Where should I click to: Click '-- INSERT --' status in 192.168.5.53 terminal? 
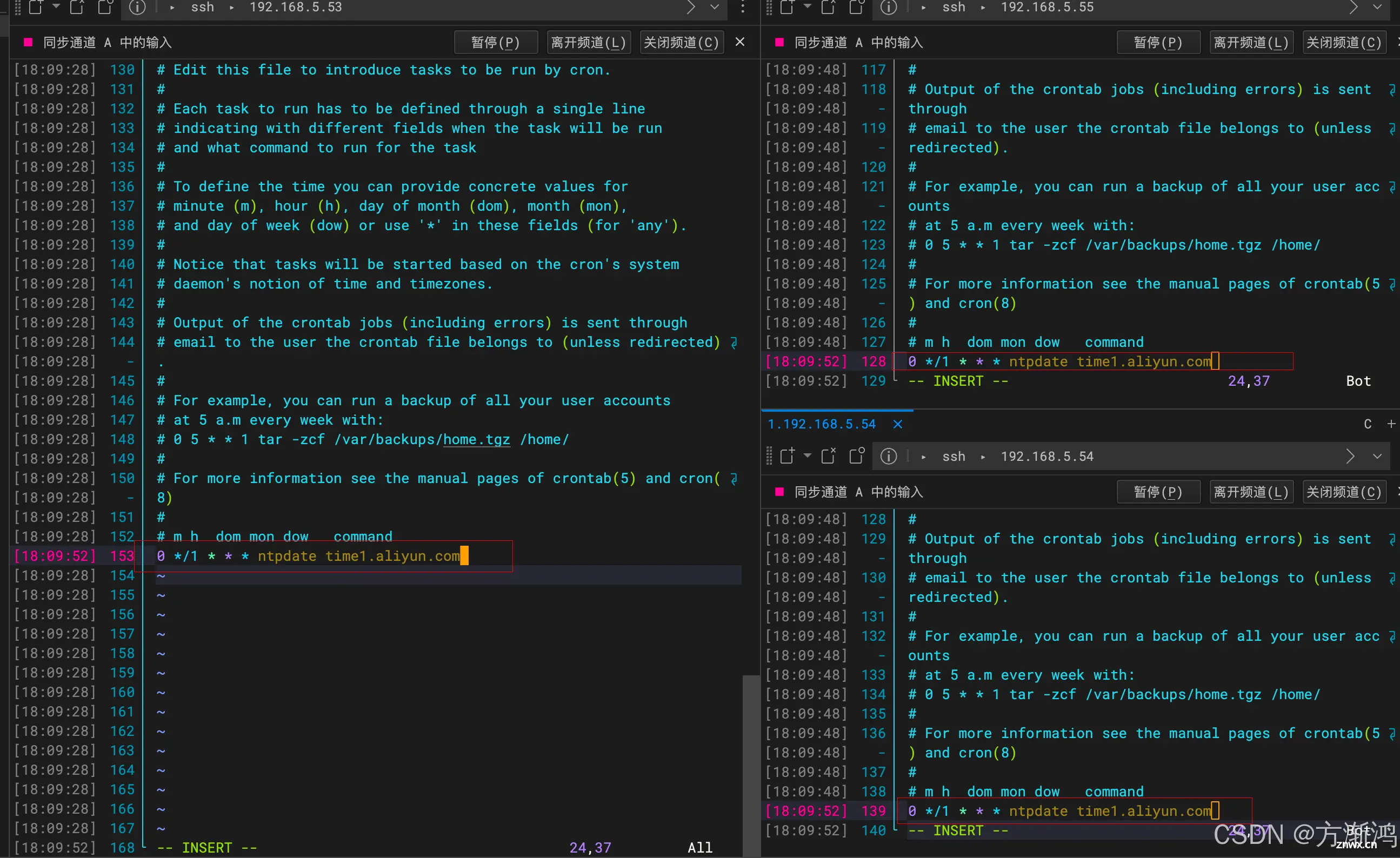[x=207, y=848]
